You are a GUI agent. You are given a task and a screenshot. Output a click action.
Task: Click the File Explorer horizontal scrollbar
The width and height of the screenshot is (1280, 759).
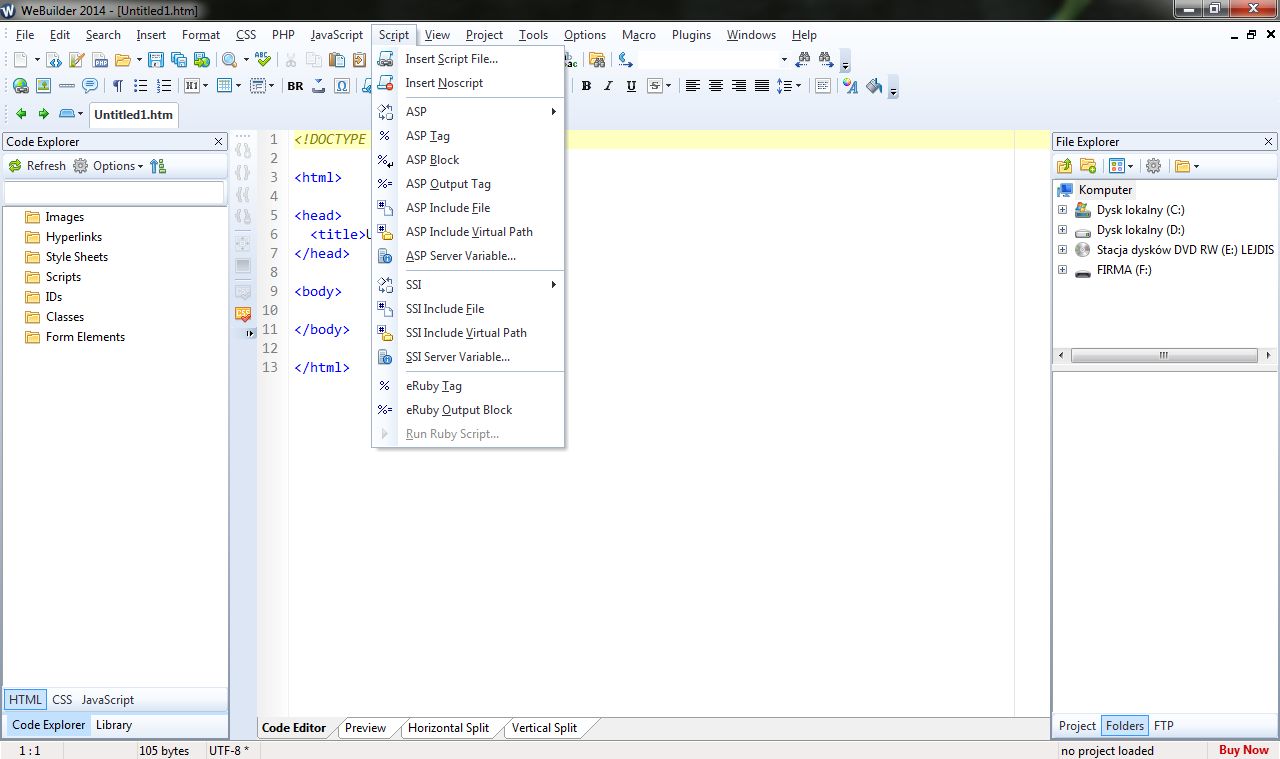coord(1164,355)
